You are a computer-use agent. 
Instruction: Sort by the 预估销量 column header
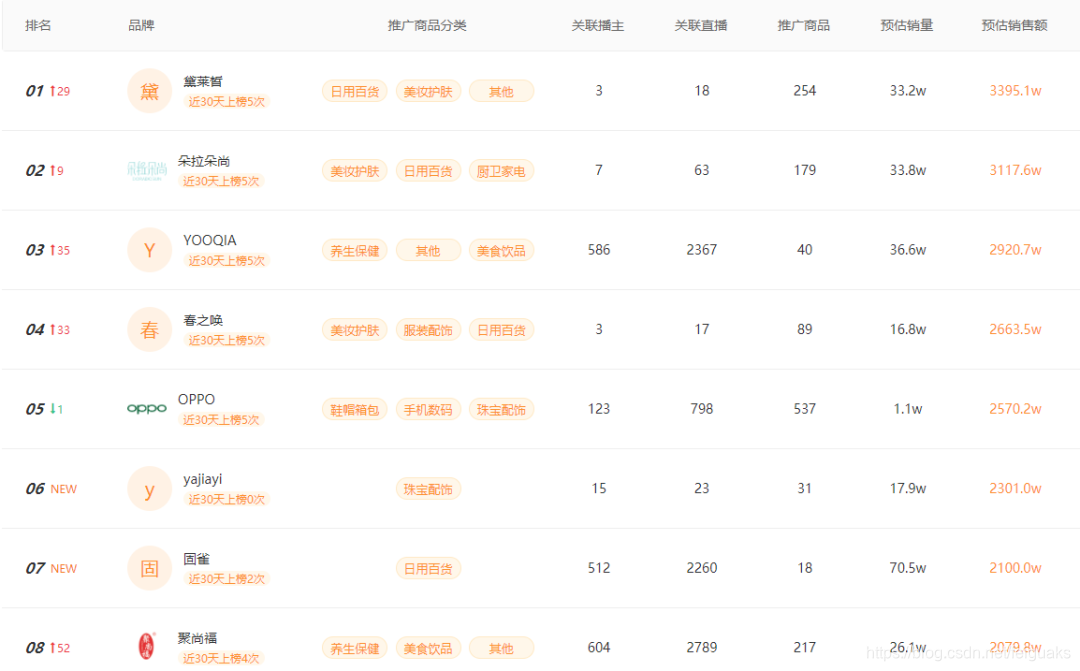coord(906,25)
